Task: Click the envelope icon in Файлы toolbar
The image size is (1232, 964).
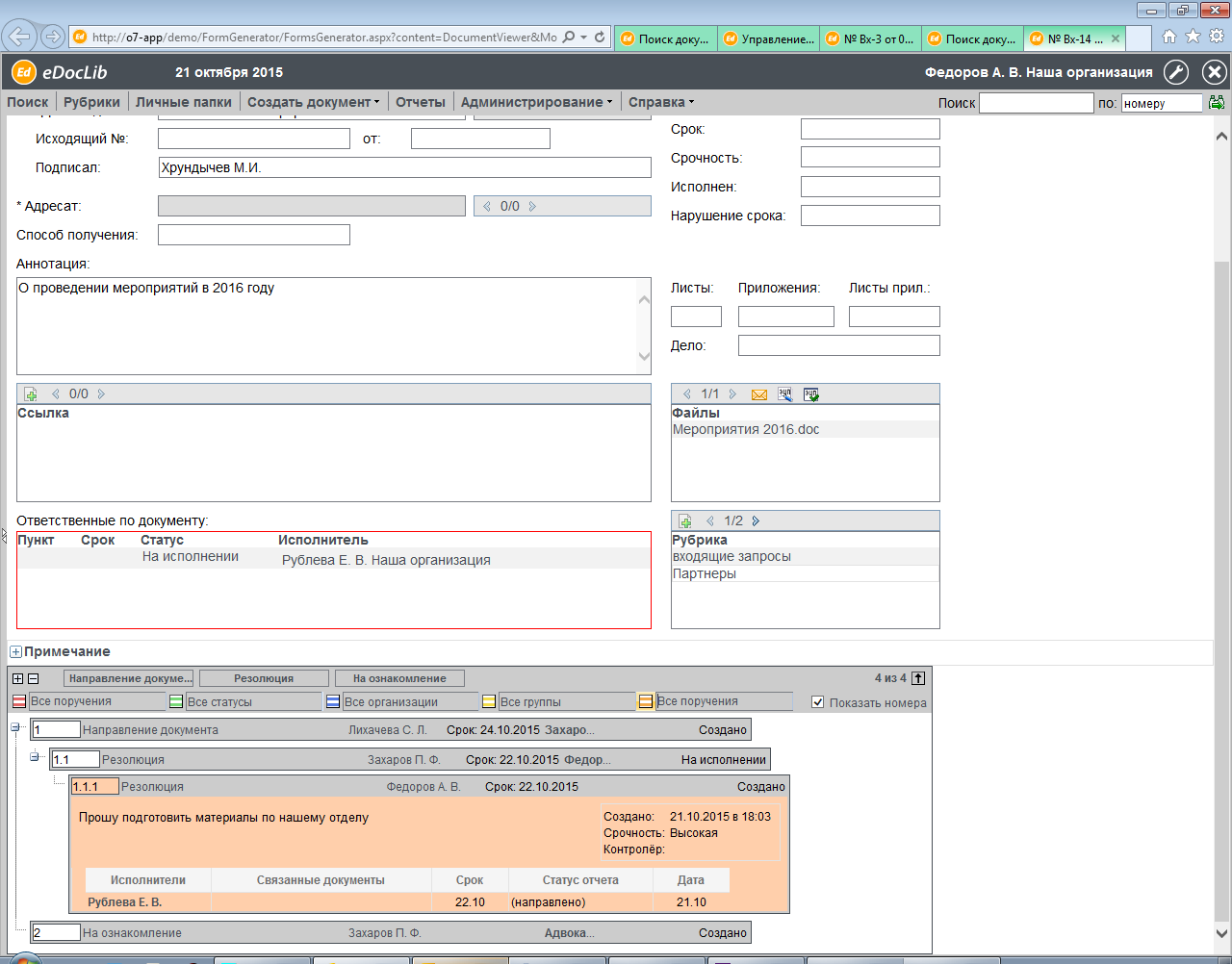Action: 759,394
